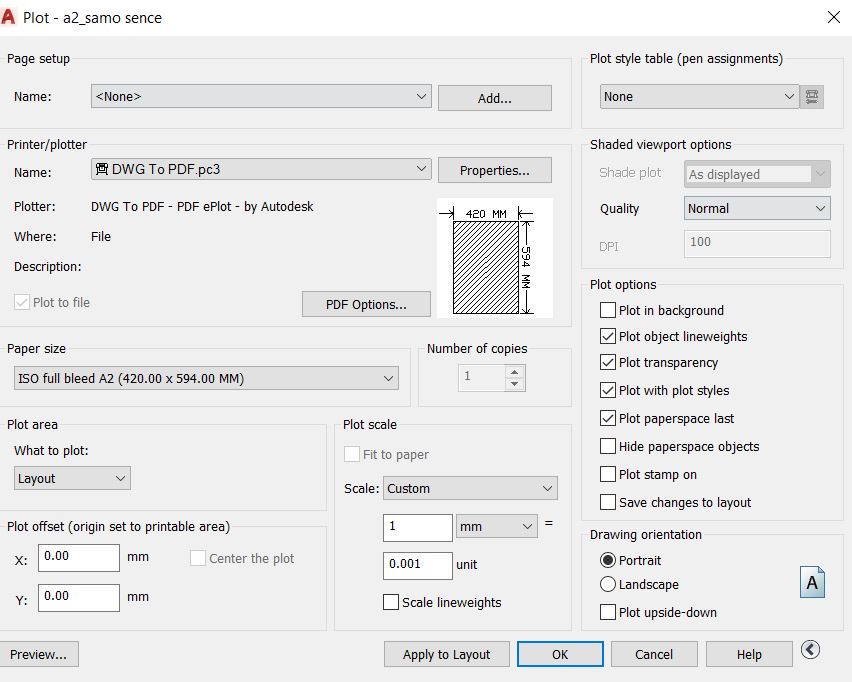
Task: Click the collapse dialog arrow icon
Action: [x=811, y=650]
